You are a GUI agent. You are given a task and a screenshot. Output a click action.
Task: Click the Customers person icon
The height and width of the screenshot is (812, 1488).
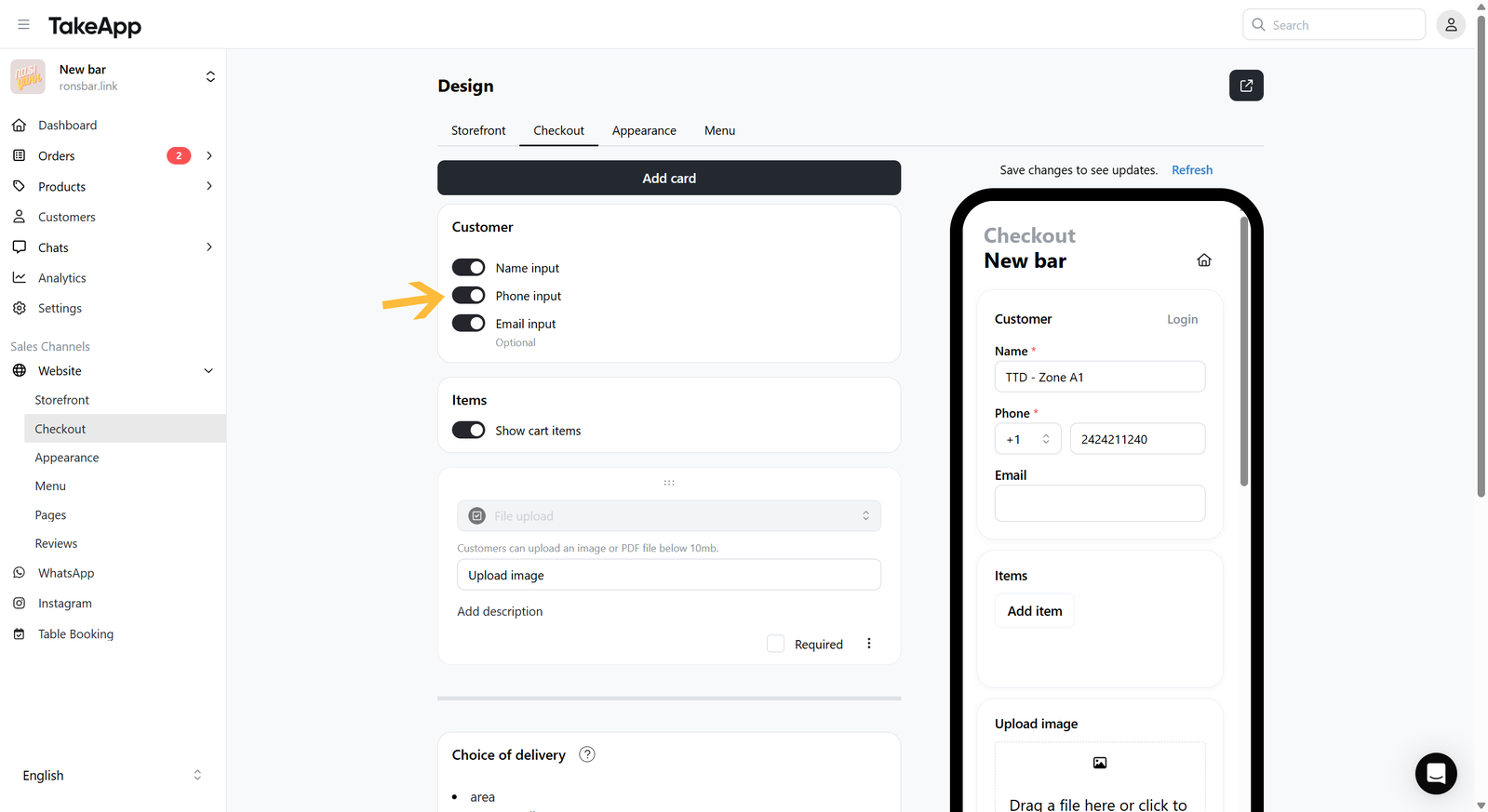[x=19, y=217]
